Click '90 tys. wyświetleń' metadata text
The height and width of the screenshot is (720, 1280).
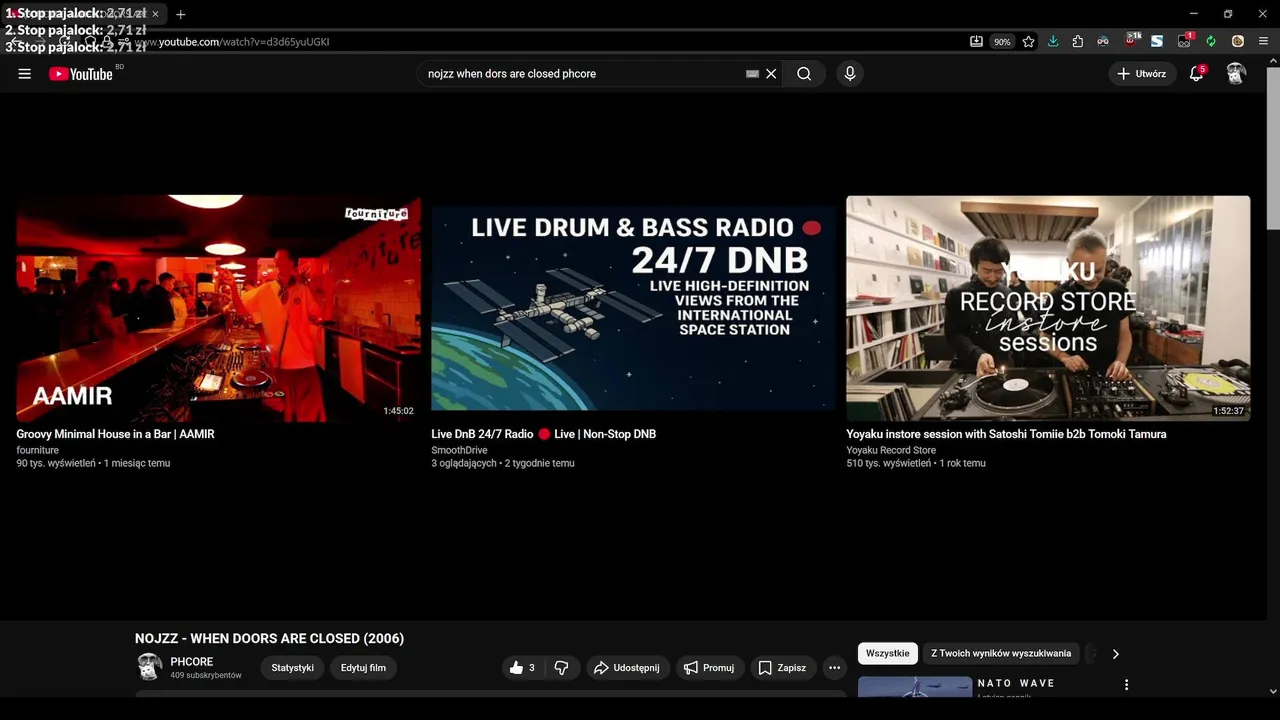55,464
